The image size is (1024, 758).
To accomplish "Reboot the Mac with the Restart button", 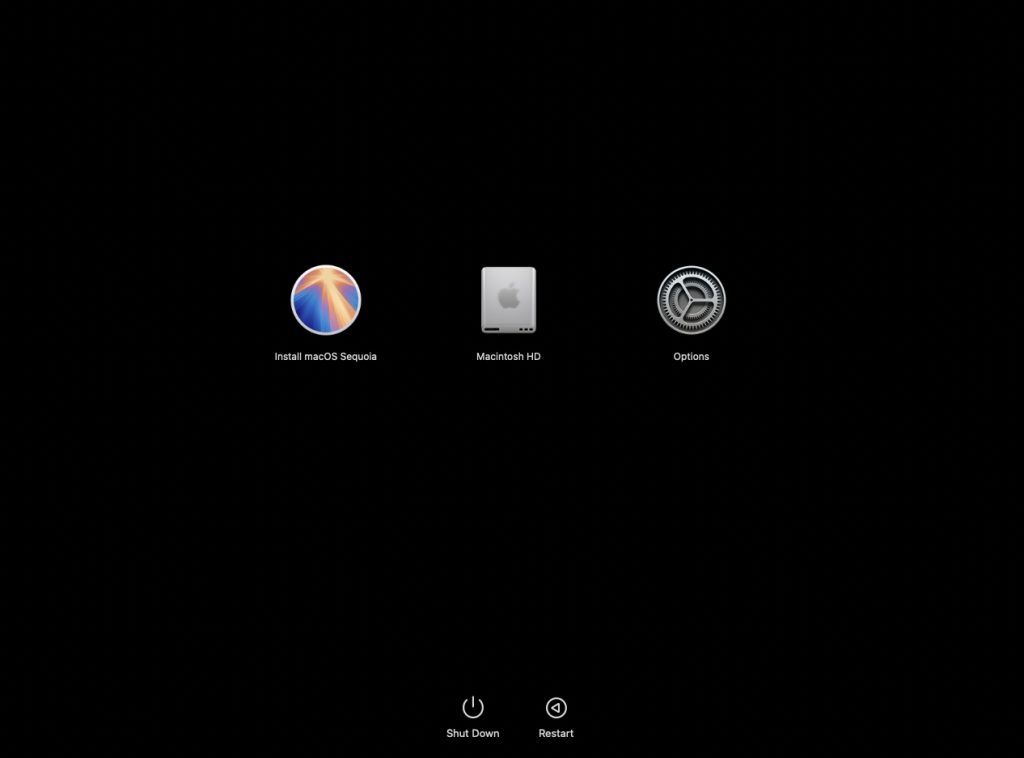I will click(x=556, y=708).
